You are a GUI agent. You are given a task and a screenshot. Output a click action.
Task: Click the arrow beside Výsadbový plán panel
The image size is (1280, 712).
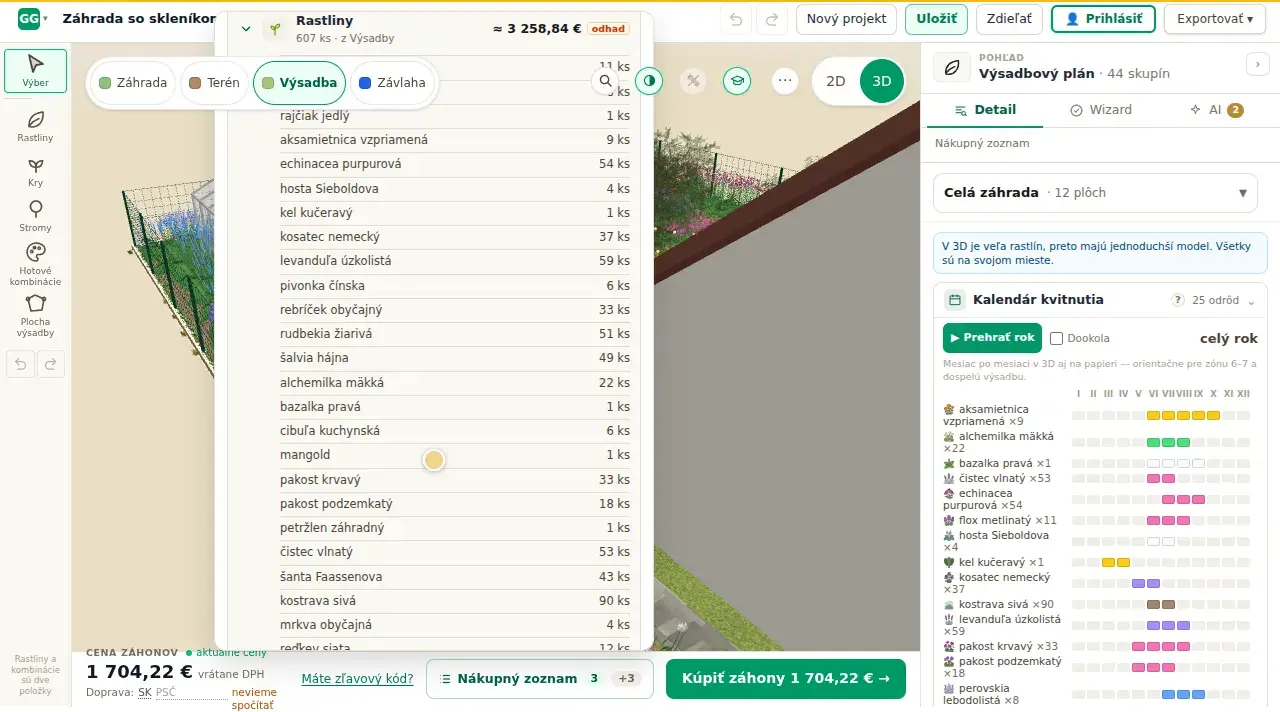pos(1257,64)
